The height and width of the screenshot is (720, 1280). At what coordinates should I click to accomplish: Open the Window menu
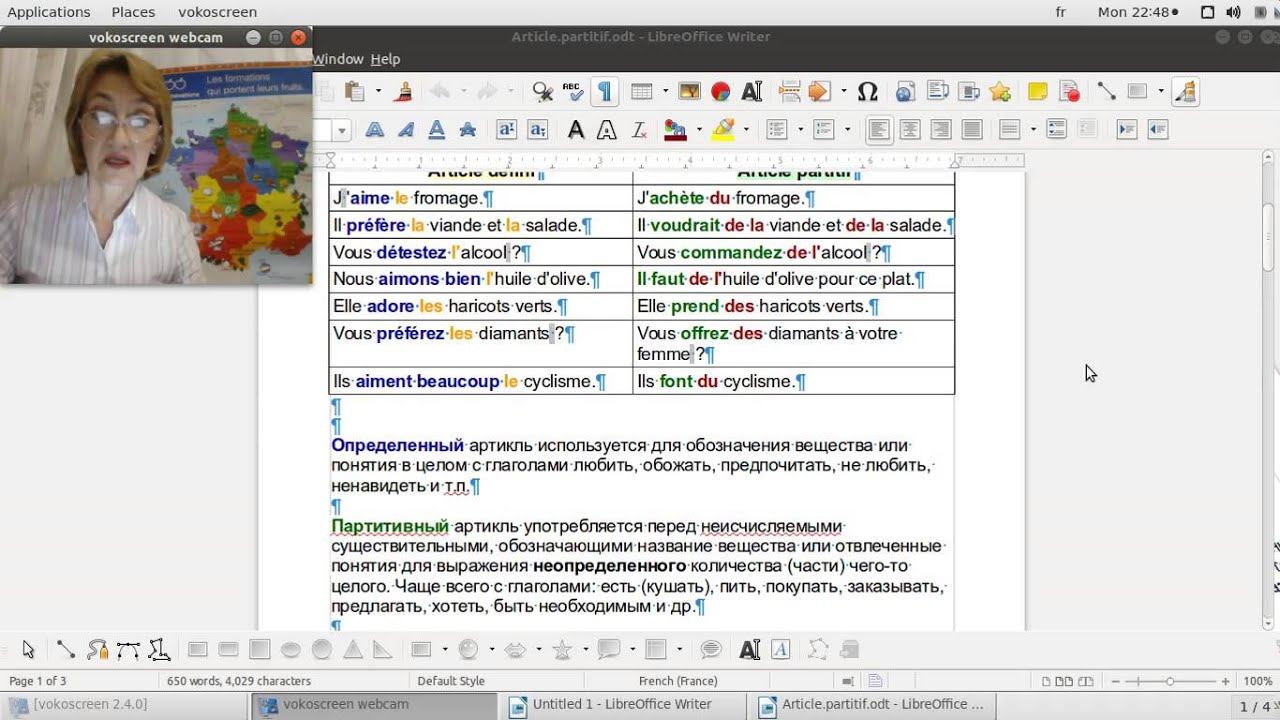(x=338, y=59)
